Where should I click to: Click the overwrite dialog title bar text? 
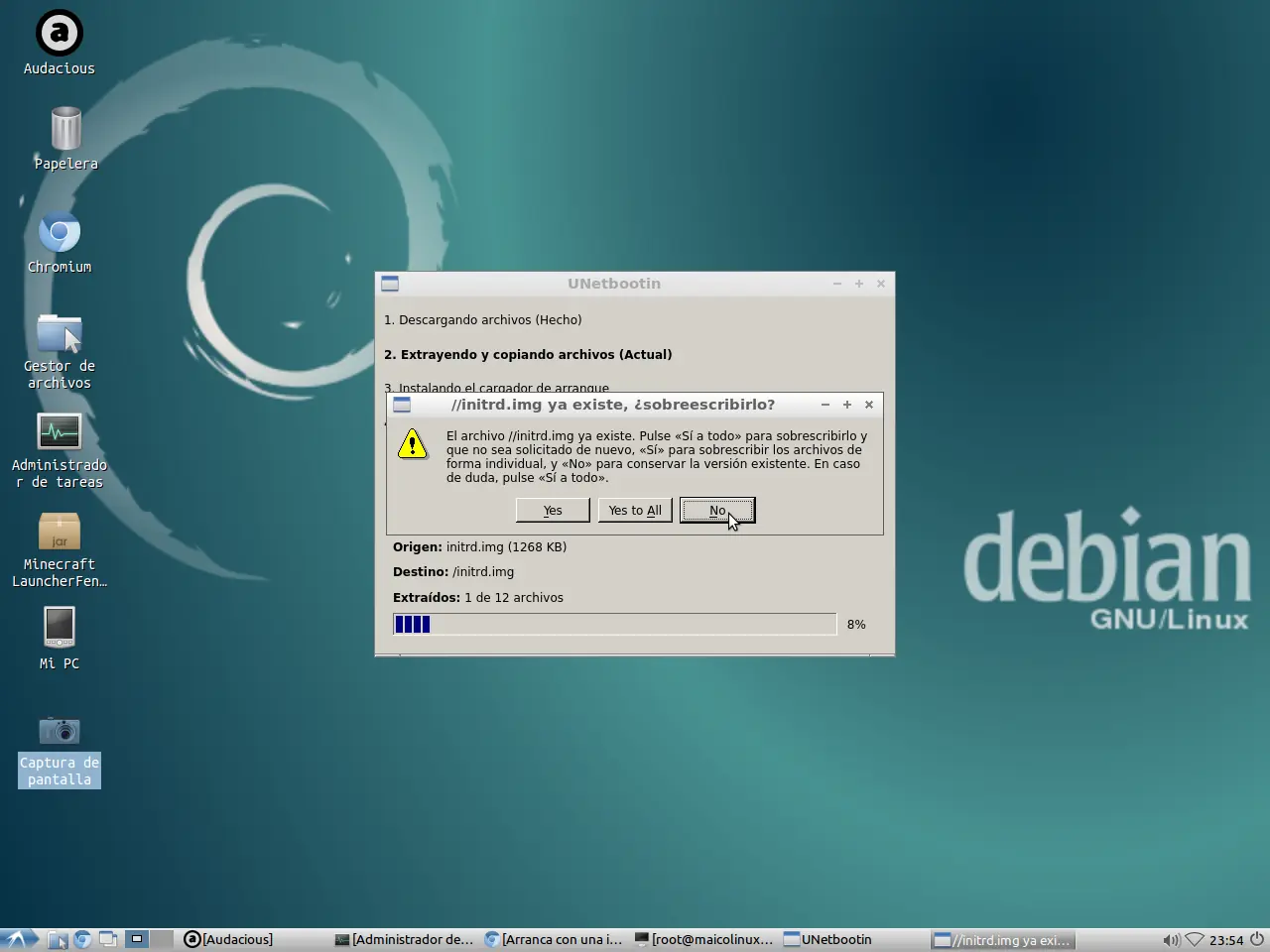tap(613, 405)
